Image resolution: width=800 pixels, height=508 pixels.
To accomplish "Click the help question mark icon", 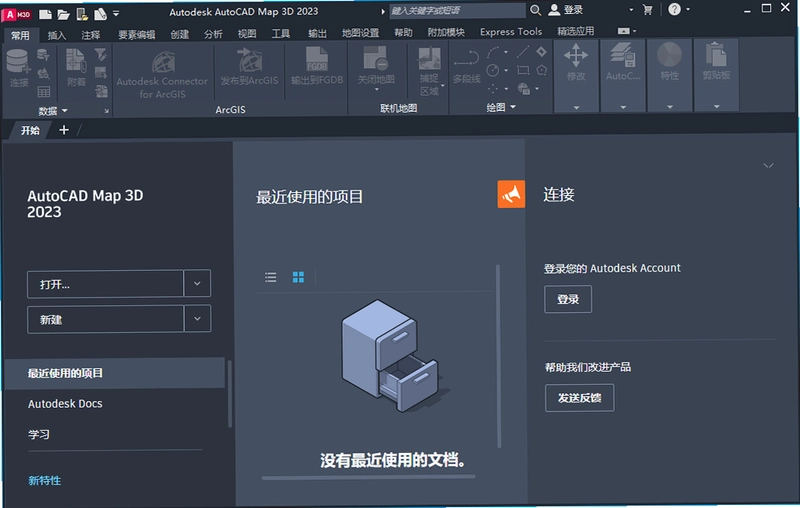I will coord(674,9).
